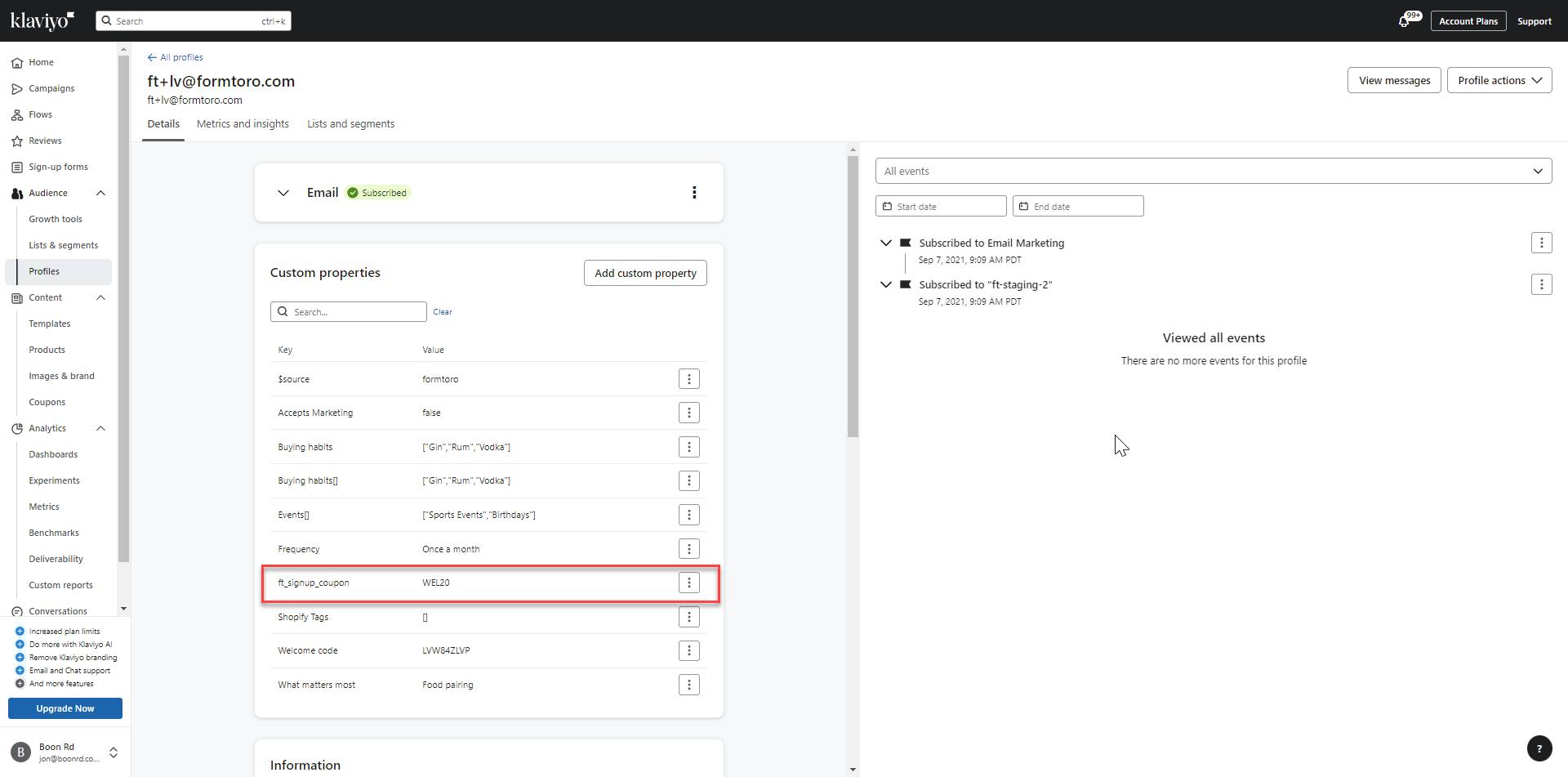Open options for ft_signup_coupon row
1568x777 pixels.
[689, 583]
